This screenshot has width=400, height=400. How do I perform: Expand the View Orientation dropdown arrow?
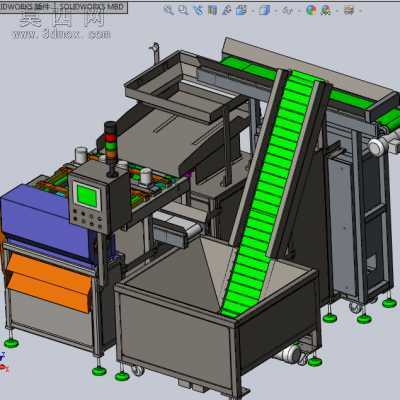[x=253, y=11]
